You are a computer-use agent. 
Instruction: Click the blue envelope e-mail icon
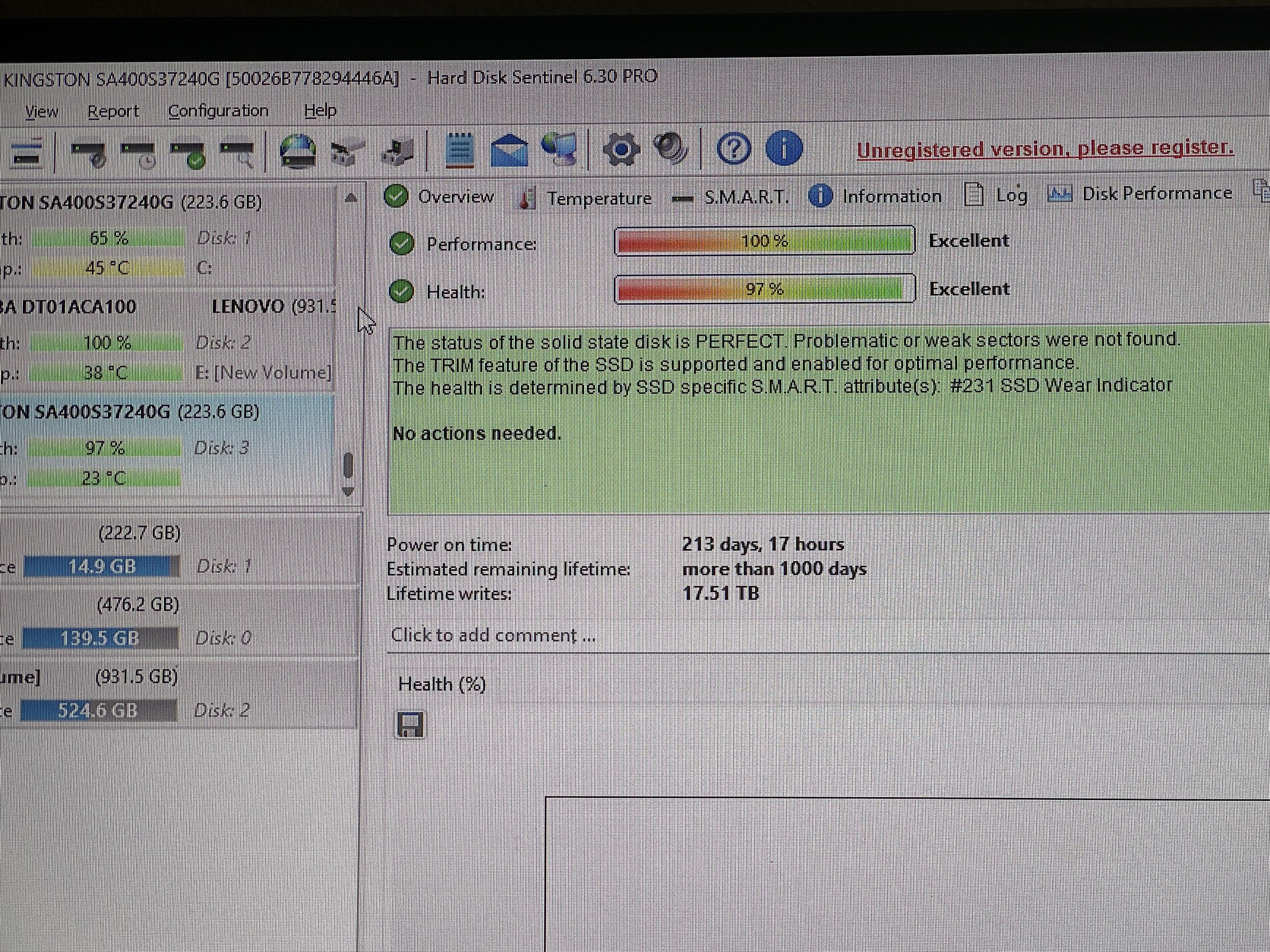click(x=509, y=150)
